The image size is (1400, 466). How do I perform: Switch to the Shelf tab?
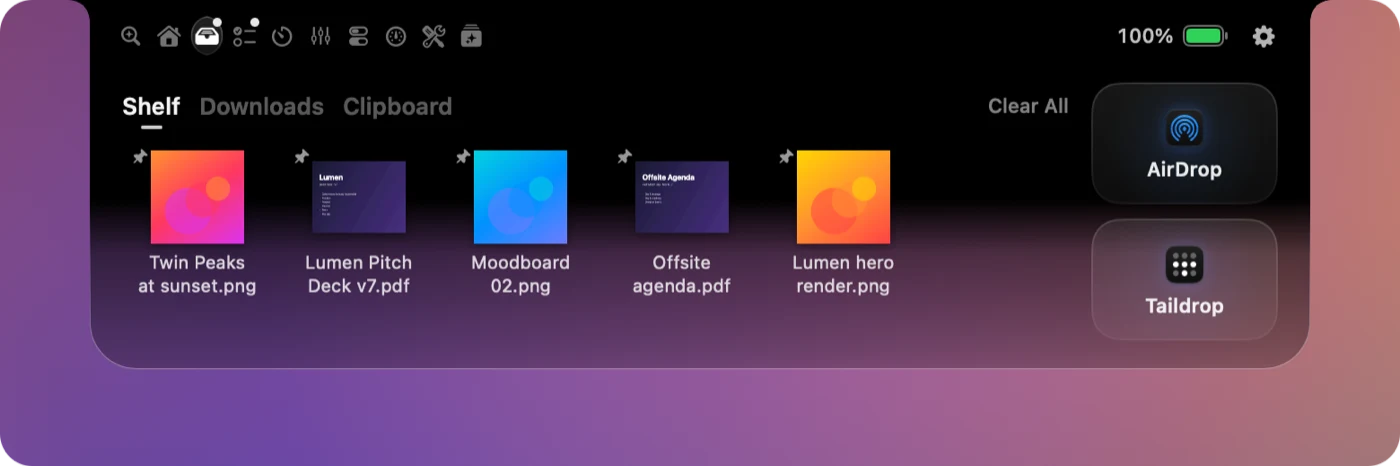click(151, 106)
